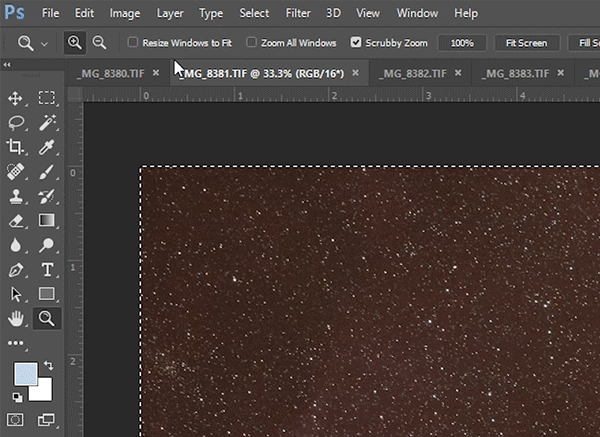The height and width of the screenshot is (437, 600).
Task: Enable Zoom All Windows checkbox
Action: click(x=251, y=42)
